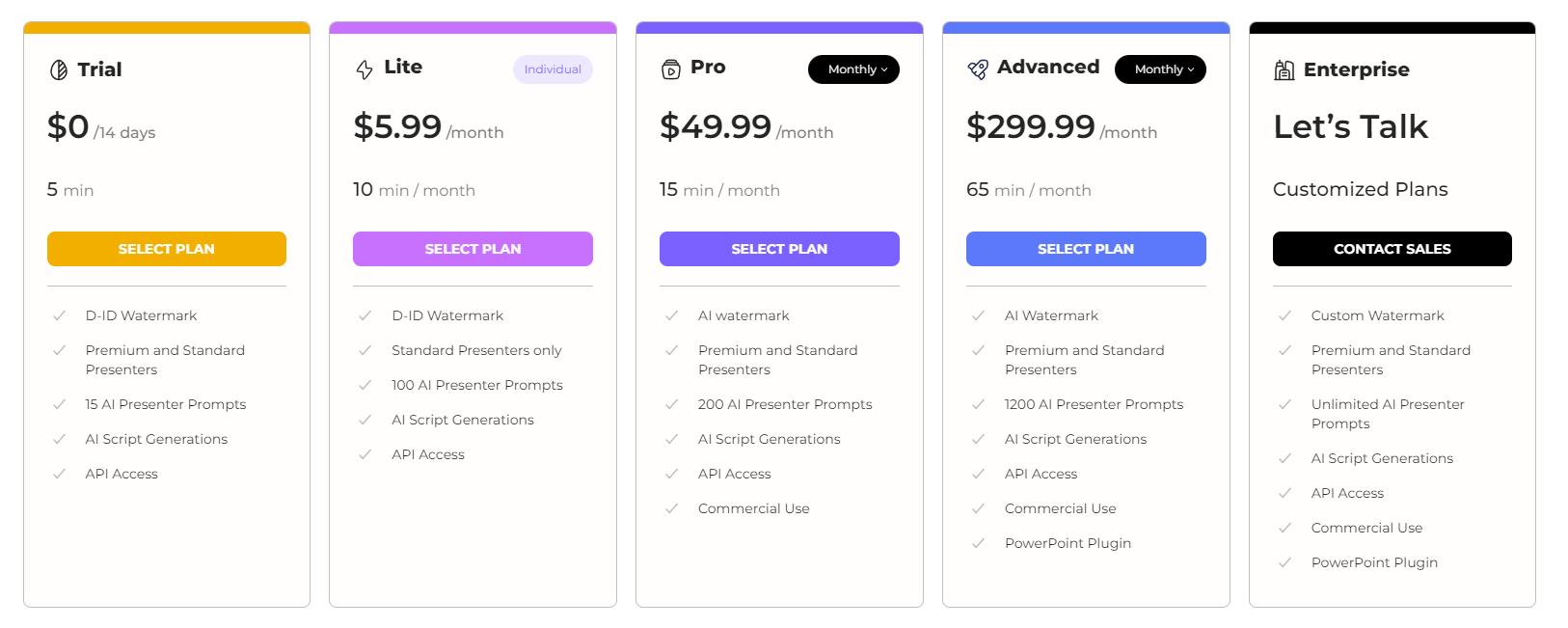Click the checkmark next to PowerPoint Plugin in Advanced
This screenshot has height=628, width=1568.
[978, 543]
